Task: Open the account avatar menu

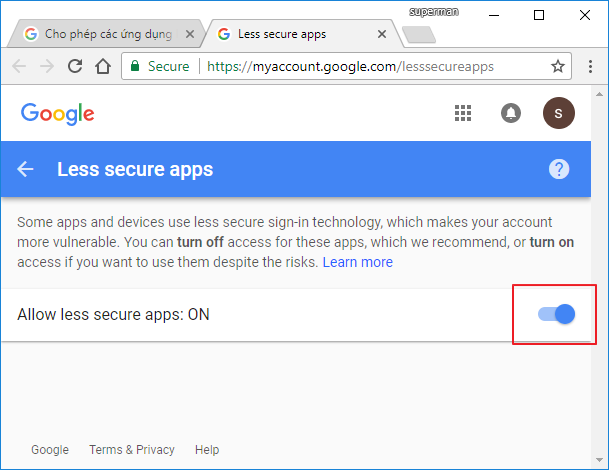Action: tap(559, 113)
